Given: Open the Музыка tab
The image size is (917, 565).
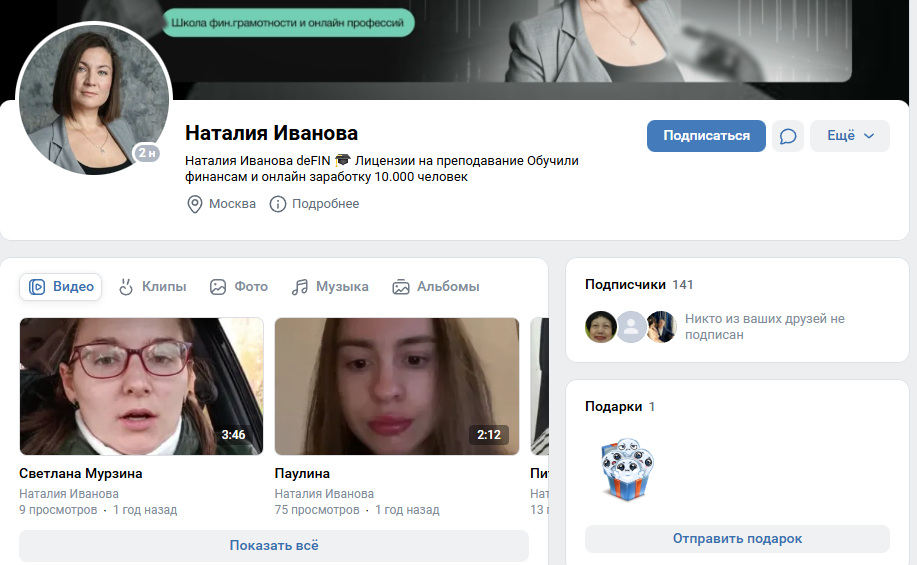Looking at the screenshot, I should [330, 287].
